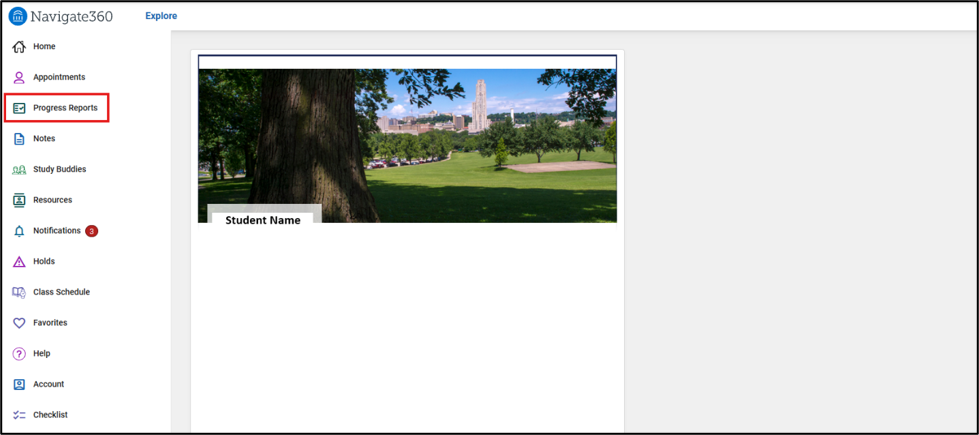979x435 pixels.
Task: Open Progress Reports menu item
Action: click(x=66, y=107)
